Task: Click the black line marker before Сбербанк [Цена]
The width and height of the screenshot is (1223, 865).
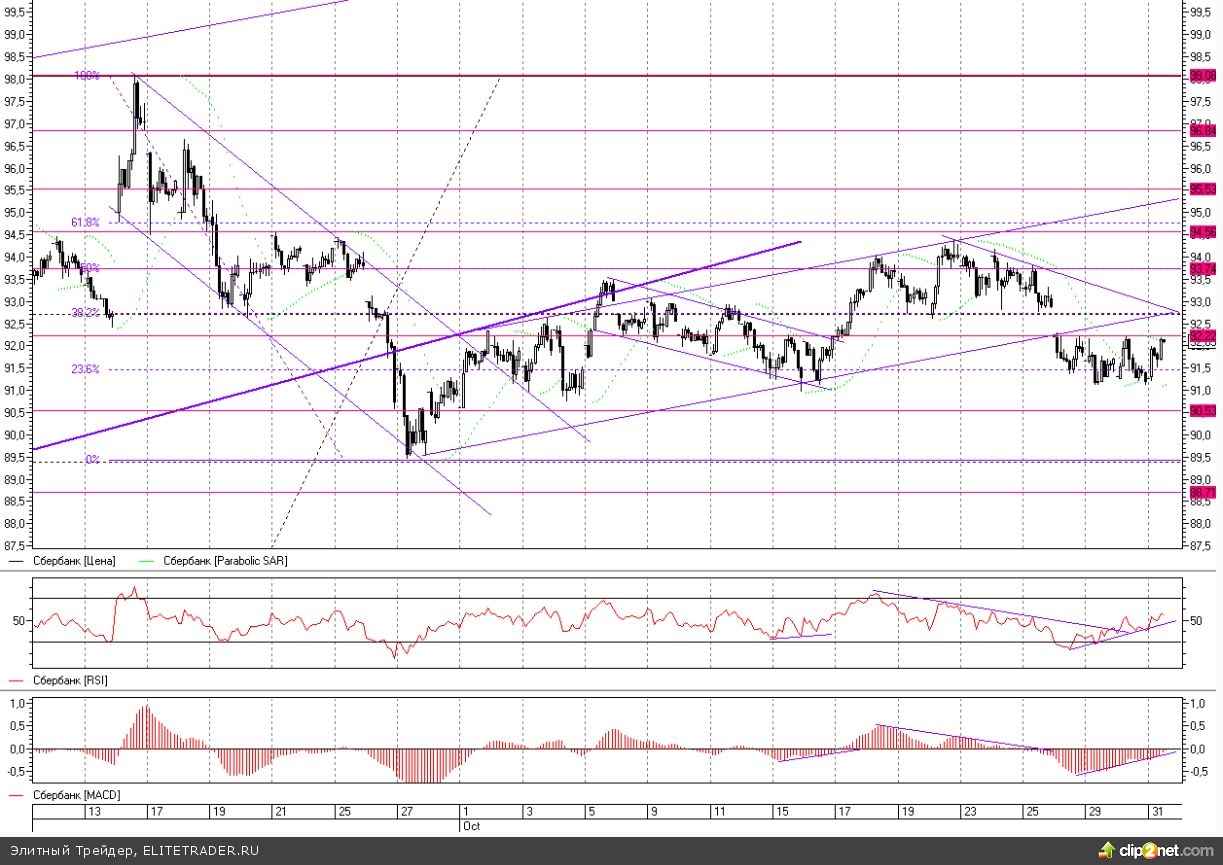Action: 16,562
